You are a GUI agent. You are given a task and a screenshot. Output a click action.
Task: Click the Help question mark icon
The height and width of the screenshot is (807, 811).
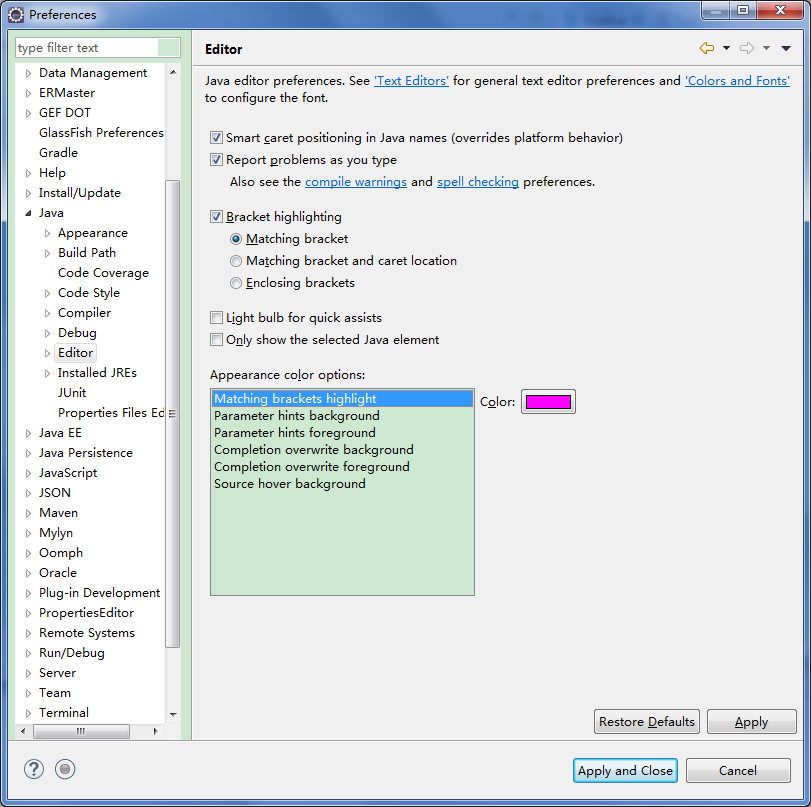pyautogui.click(x=34, y=769)
